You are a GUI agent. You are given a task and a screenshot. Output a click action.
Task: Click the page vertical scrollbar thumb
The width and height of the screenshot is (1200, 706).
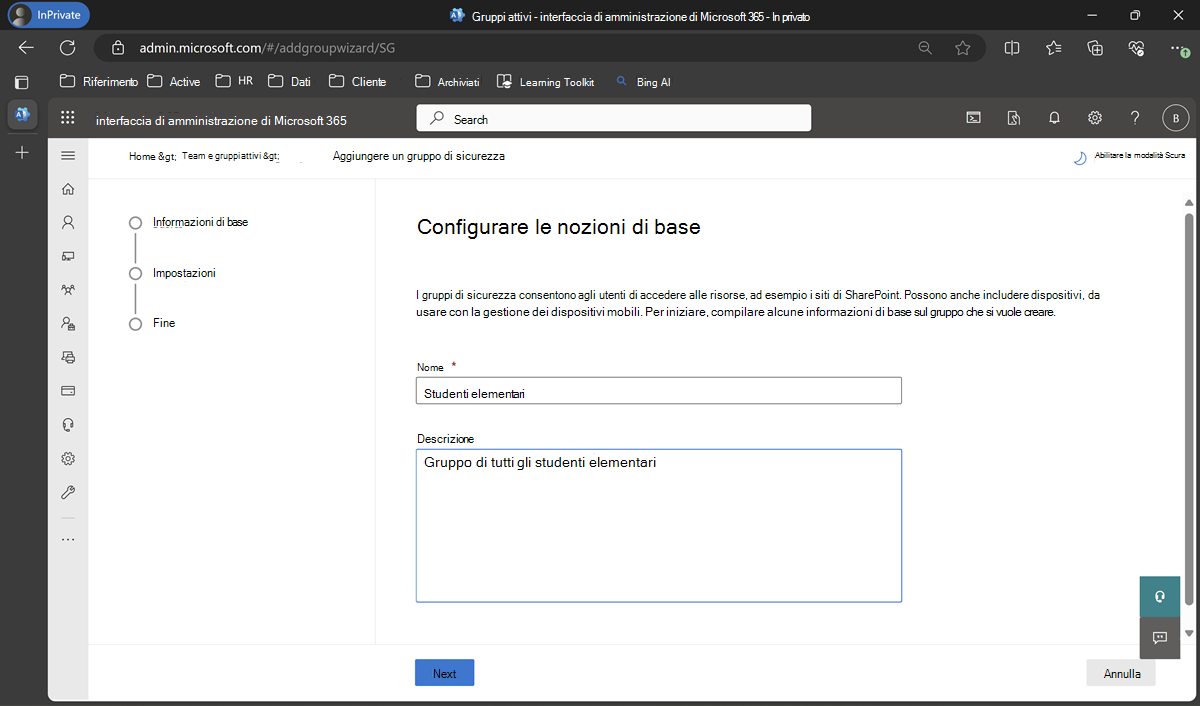[1189, 408]
